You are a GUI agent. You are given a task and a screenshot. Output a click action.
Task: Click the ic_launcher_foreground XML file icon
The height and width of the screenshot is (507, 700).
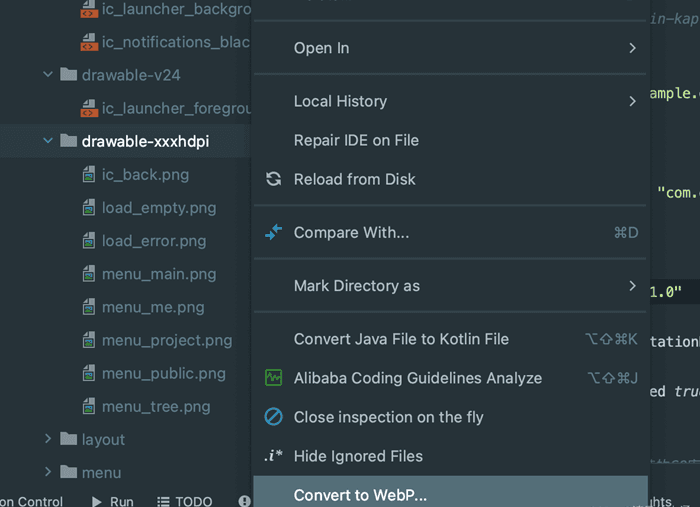[89, 108]
